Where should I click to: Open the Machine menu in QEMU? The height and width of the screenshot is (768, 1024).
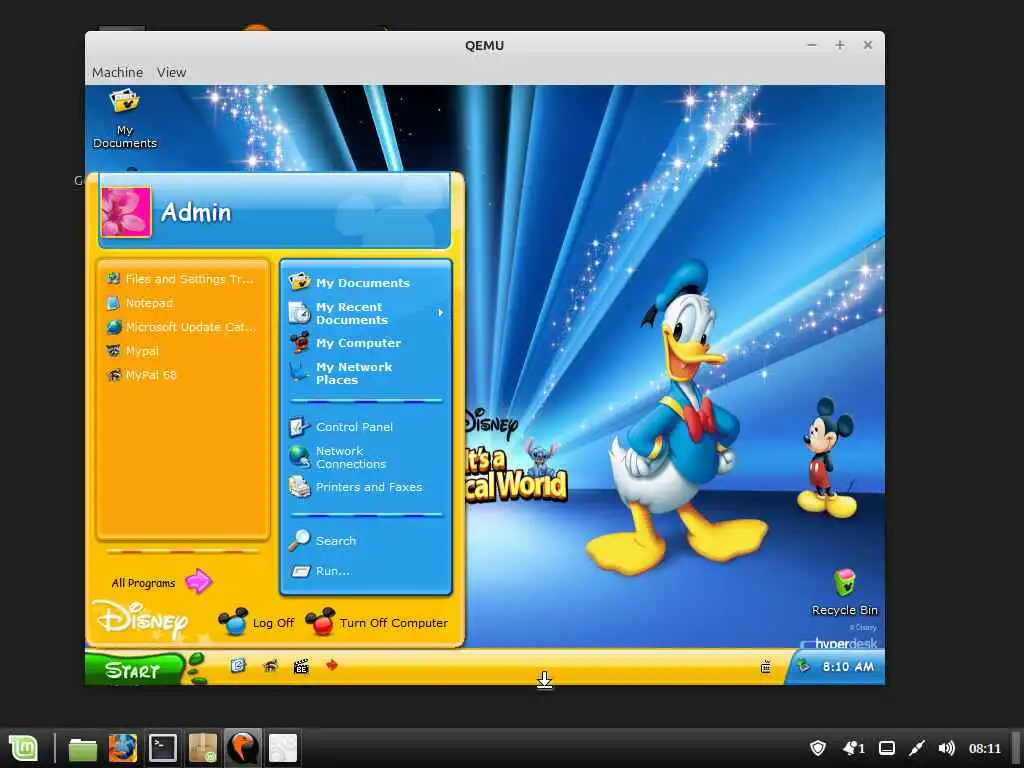coord(118,72)
